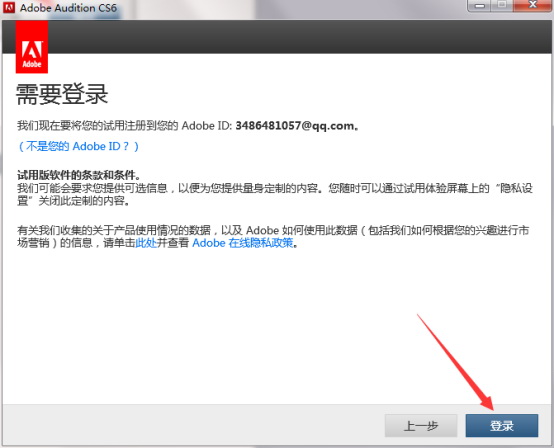Screen dimensions: 554x448
Task: Go back with the 上一步 button
Action: pos(421,425)
